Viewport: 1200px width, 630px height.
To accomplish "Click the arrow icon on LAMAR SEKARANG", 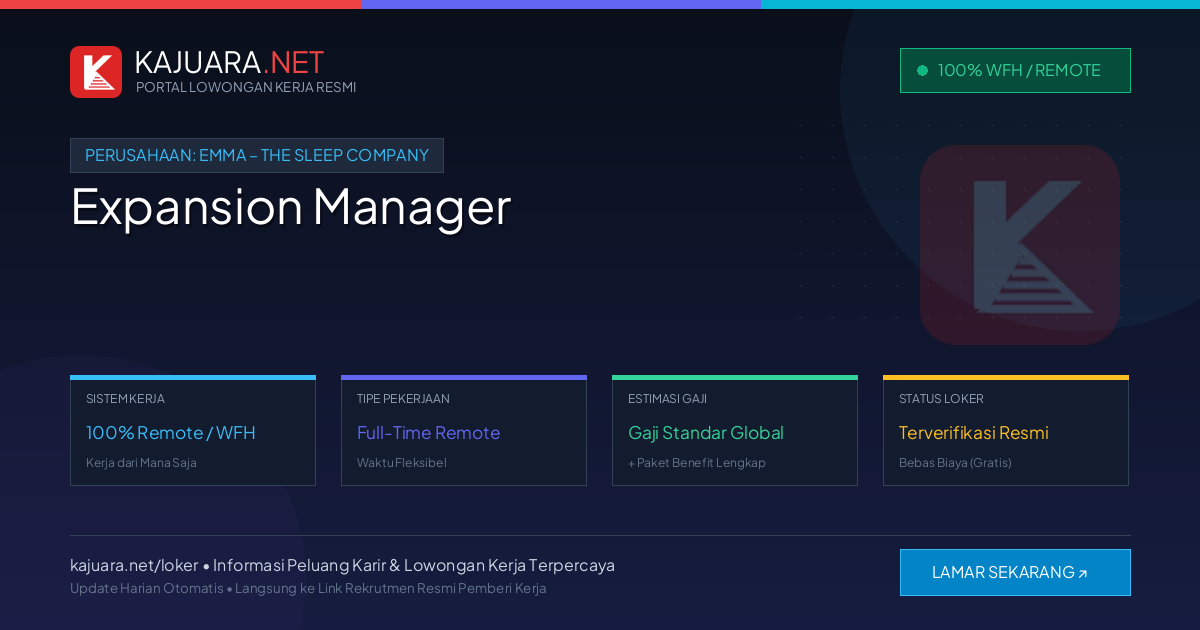I will (1082, 574).
